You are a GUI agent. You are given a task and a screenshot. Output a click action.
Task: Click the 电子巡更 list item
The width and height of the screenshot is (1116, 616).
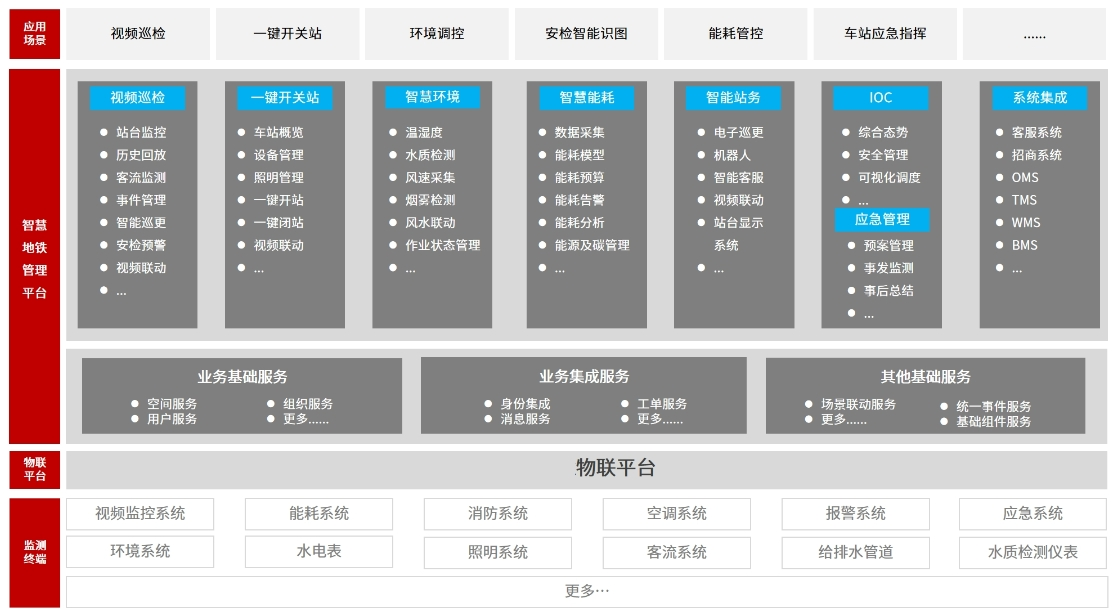coord(739,132)
